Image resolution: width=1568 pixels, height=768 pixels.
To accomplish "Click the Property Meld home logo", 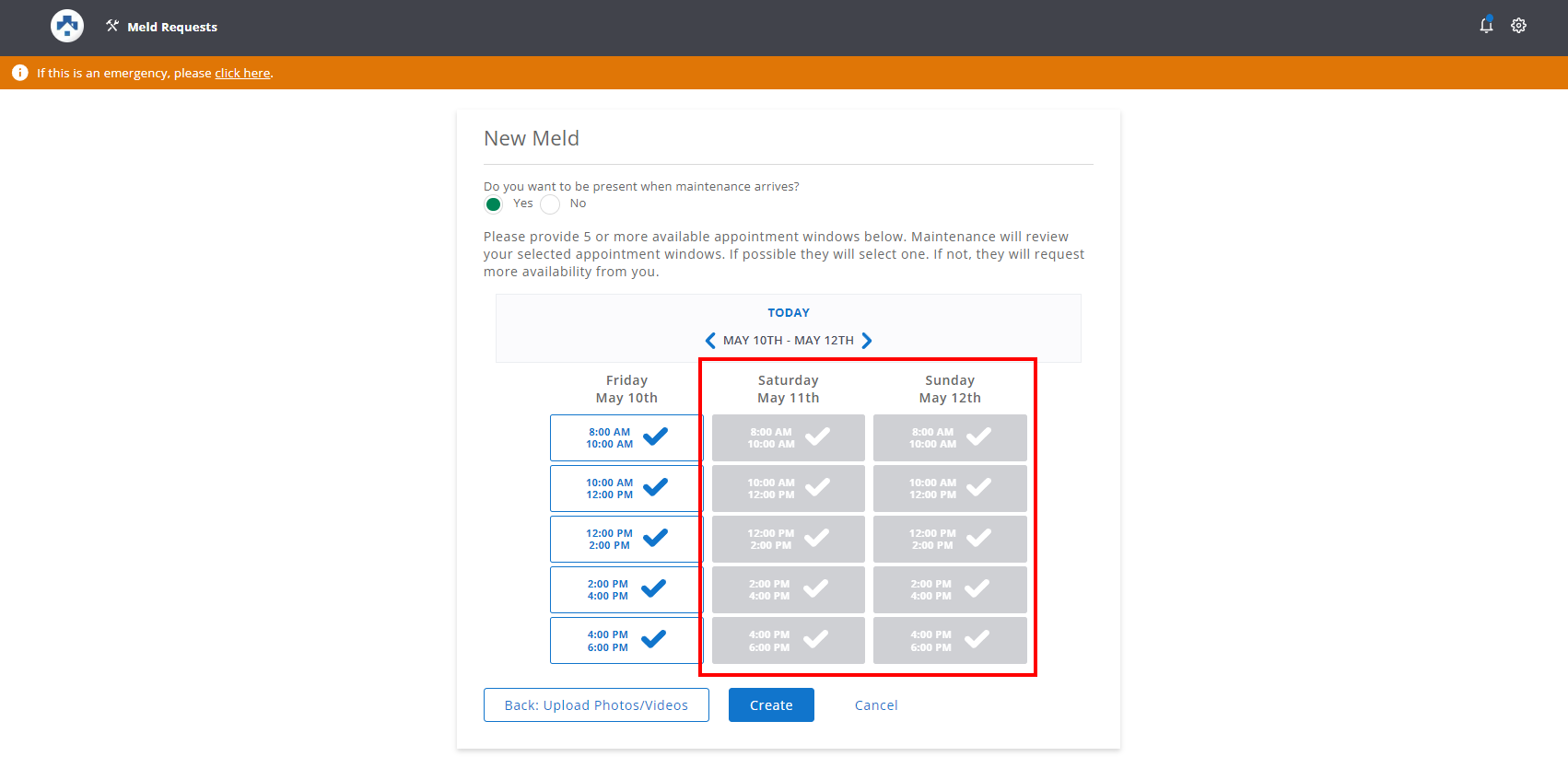I will click(x=67, y=26).
